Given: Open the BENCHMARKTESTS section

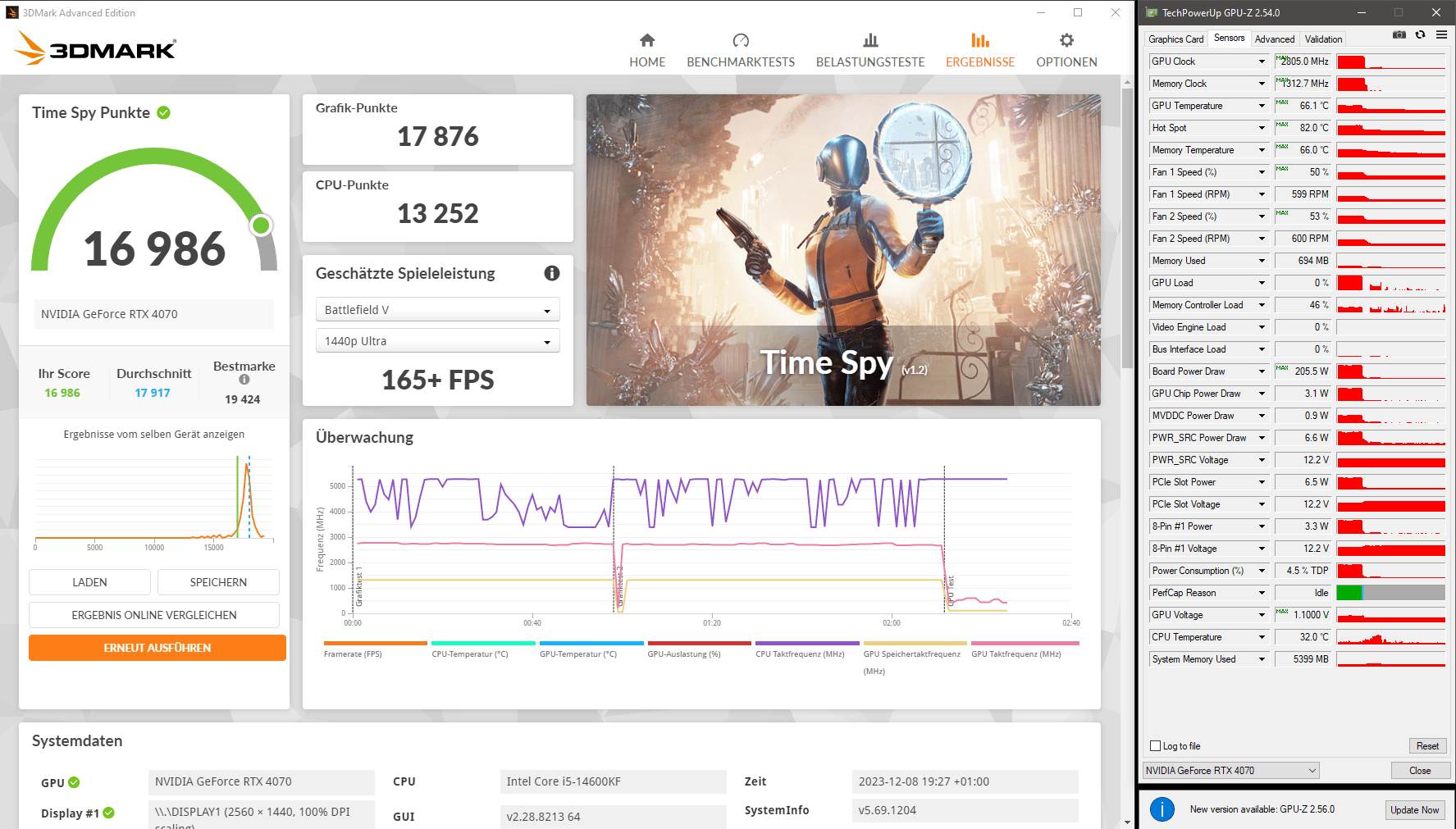Looking at the screenshot, I should [x=741, y=51].
